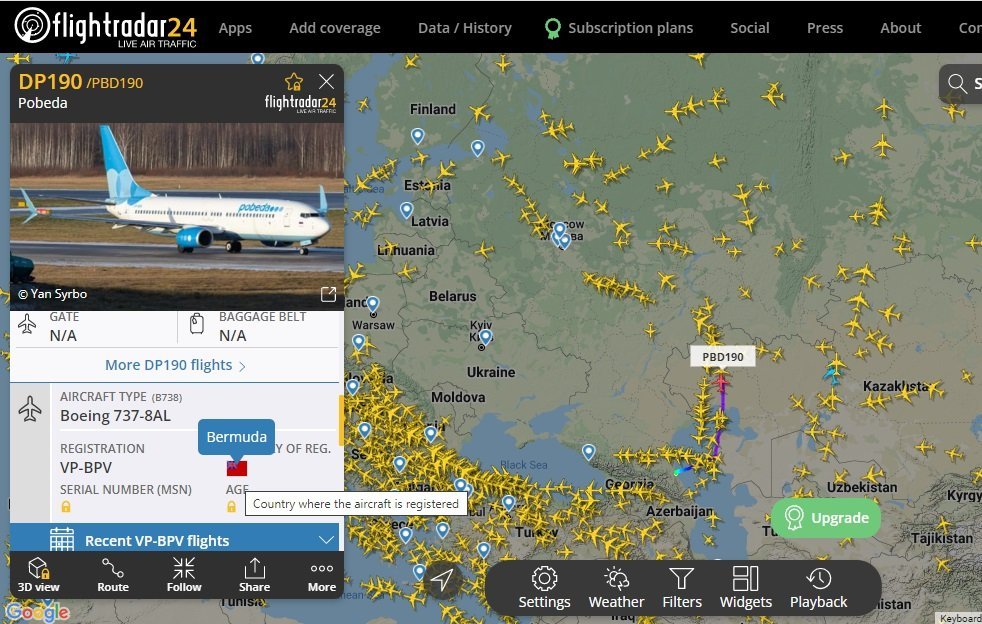The width and height of the screenshot is (982, 624).
Task: Start Playback mode
Action: tap(819, 588)
